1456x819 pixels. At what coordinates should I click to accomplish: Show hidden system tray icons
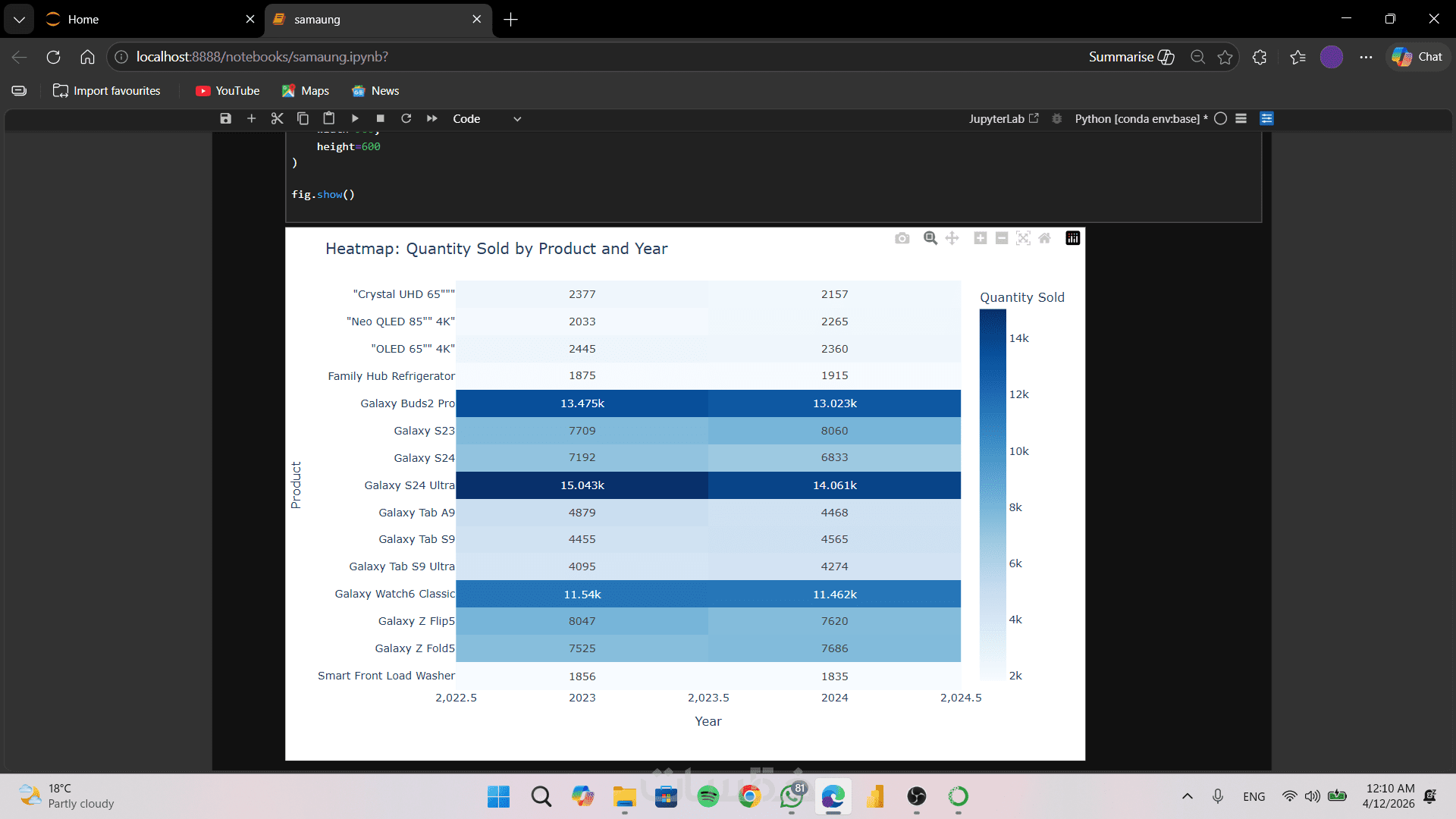[x=1187, y=796]
